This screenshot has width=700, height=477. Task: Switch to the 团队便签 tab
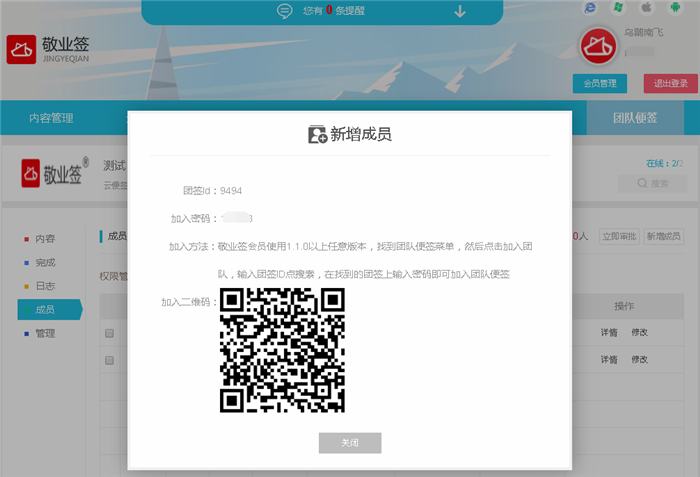tap(635, 118)
